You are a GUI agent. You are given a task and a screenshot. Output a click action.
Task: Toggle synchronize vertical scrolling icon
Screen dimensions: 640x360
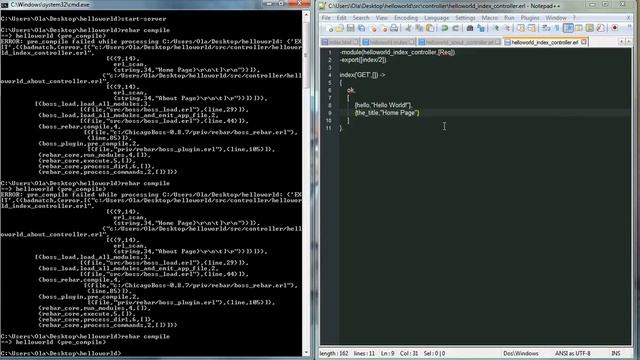[521, 28]
